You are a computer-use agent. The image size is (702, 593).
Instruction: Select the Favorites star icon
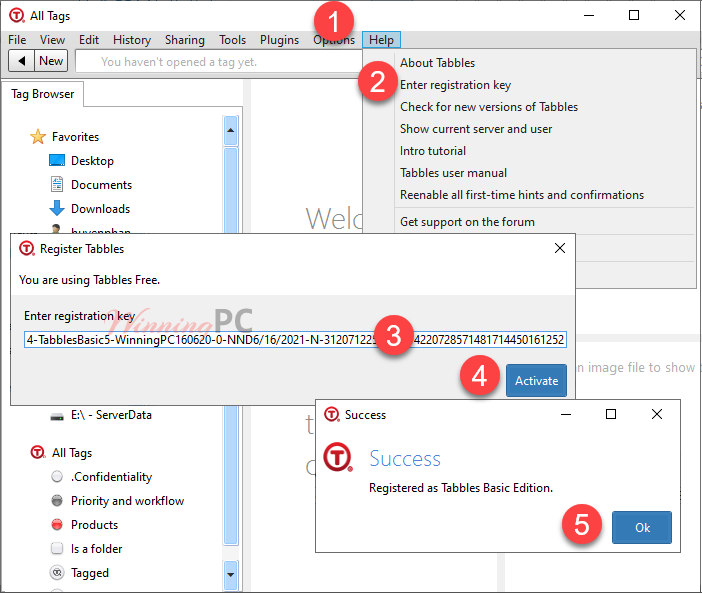38,137
